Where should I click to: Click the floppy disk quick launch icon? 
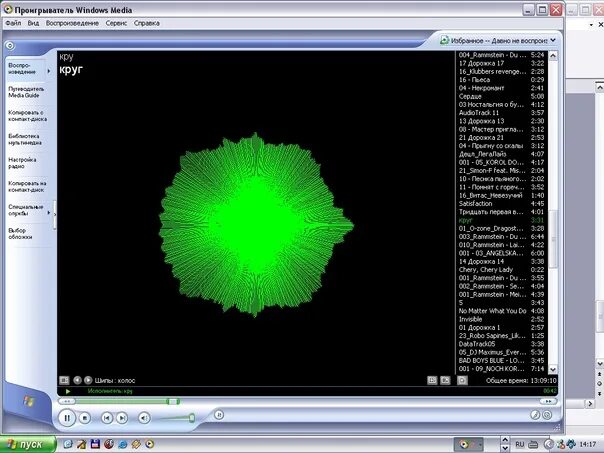point(95,444)
